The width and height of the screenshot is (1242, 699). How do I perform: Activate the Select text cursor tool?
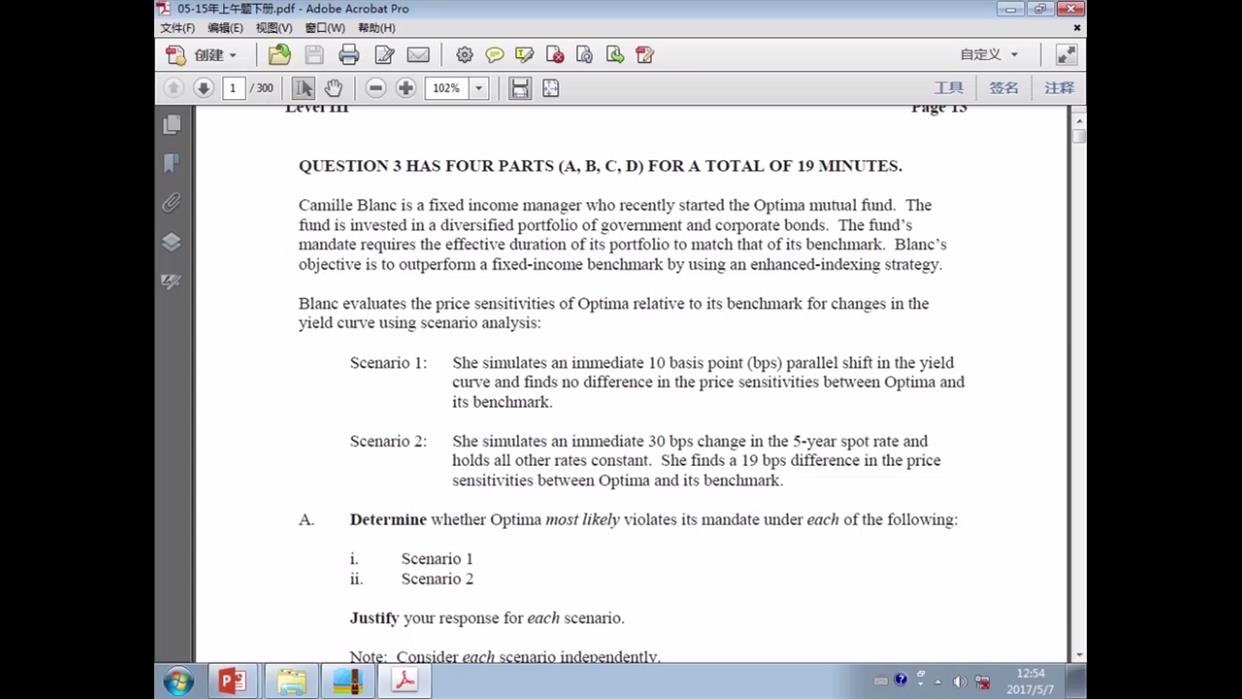click(x=303, y=88)
